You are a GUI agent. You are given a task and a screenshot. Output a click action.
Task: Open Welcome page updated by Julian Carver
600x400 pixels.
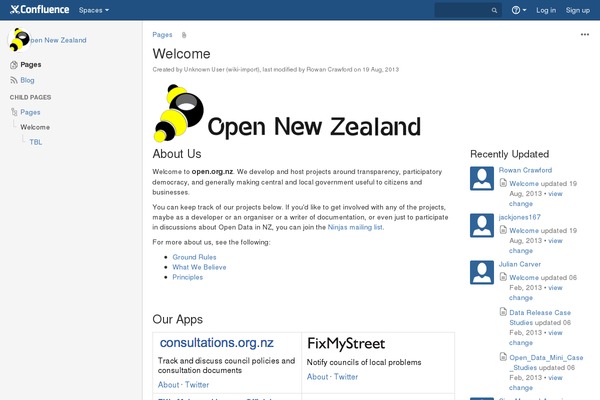(524, 278)
